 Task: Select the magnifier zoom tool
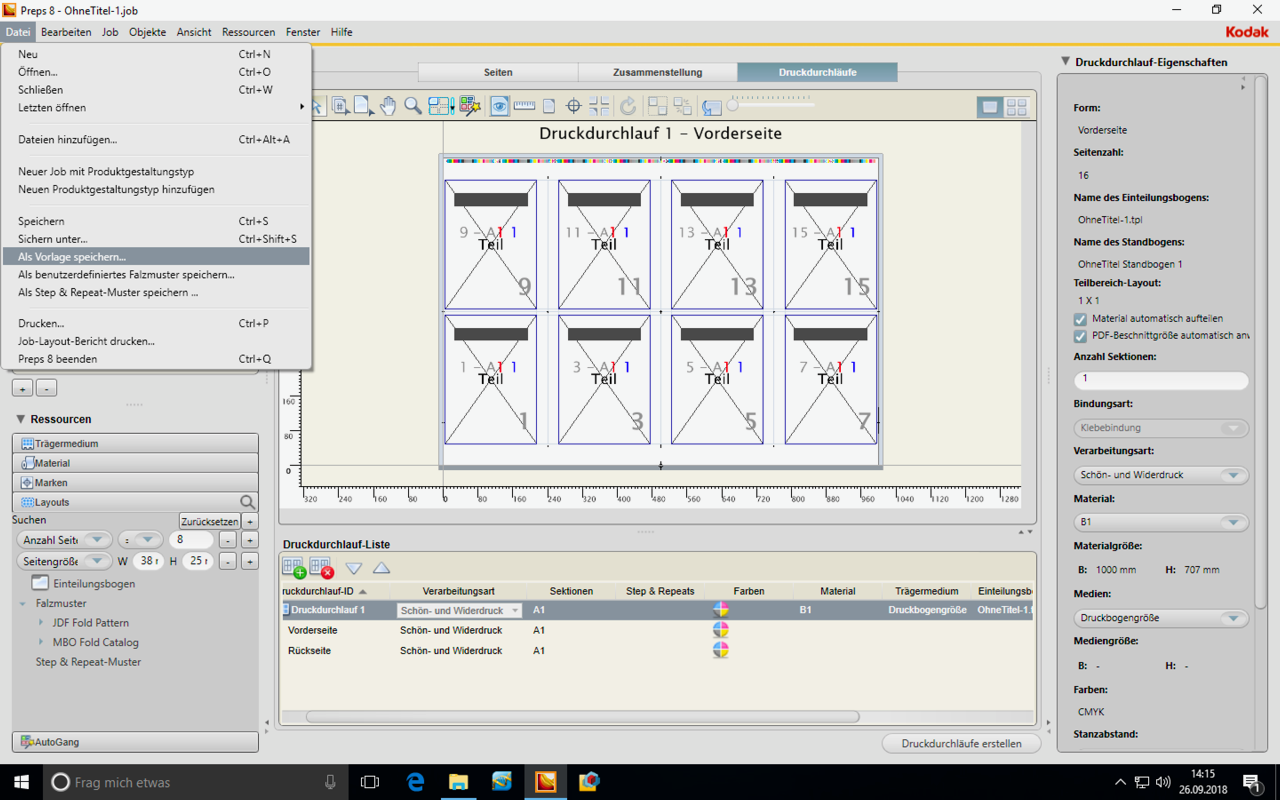coord(413,106)
